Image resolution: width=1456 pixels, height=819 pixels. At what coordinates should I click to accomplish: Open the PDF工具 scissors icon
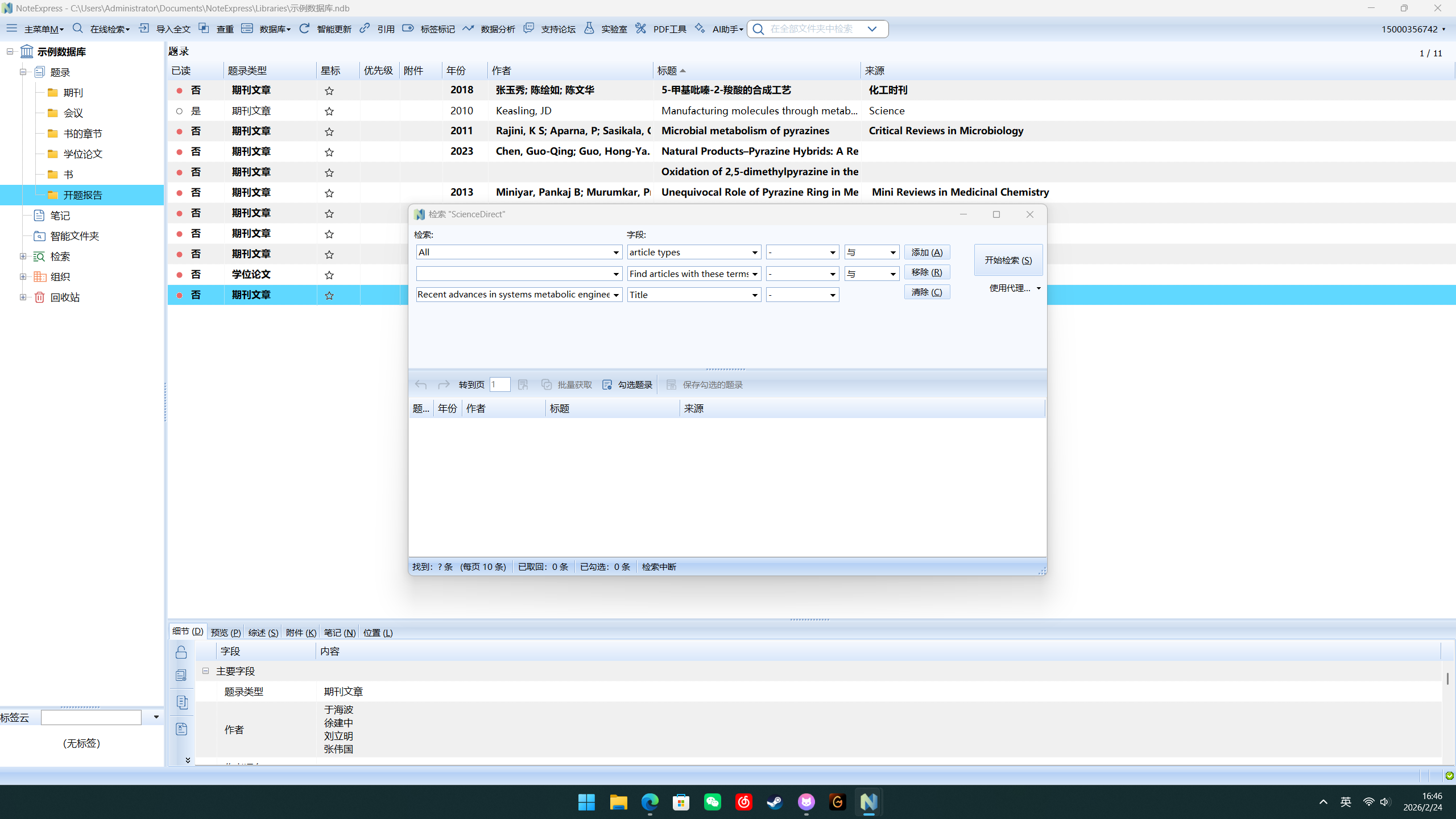641,28
